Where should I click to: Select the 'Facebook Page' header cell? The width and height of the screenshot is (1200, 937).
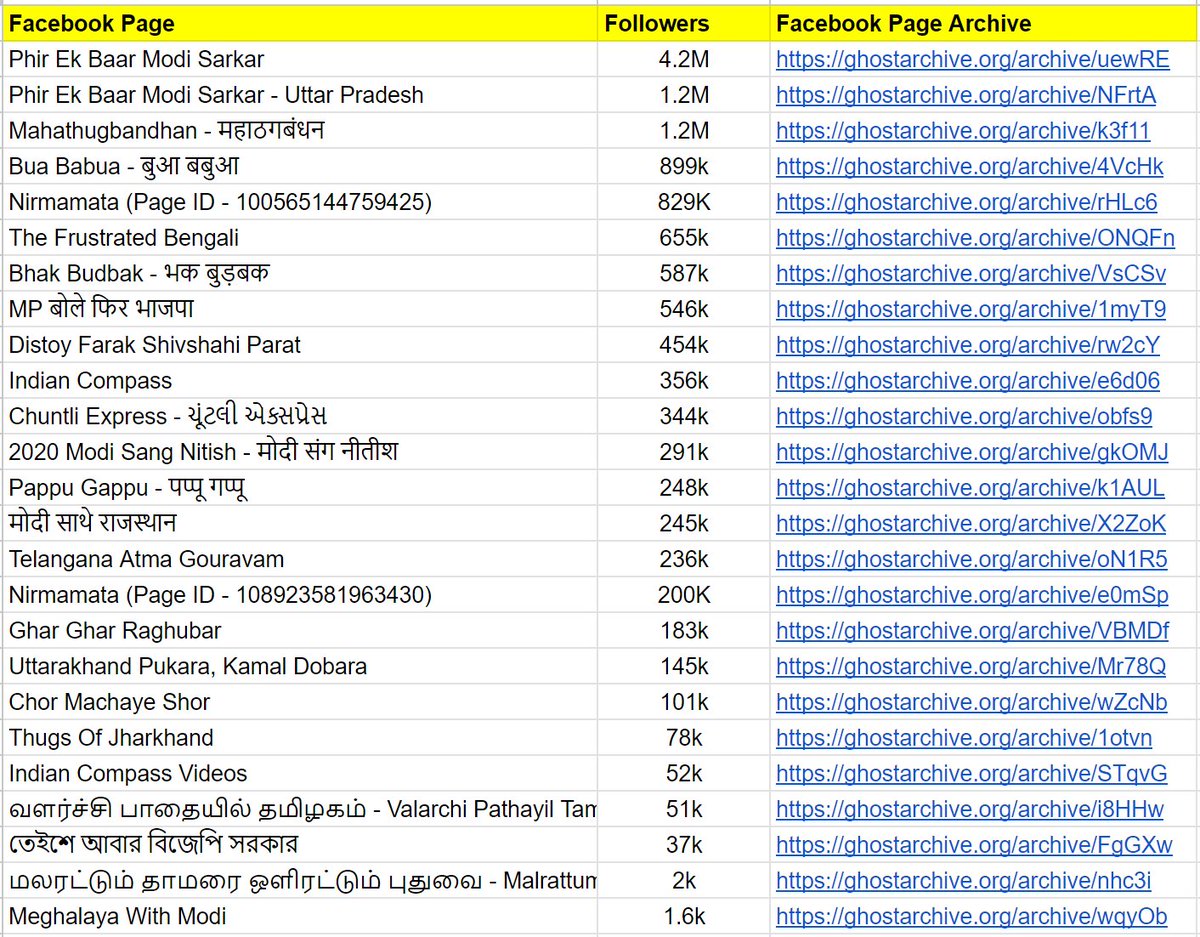coord(299,23)
